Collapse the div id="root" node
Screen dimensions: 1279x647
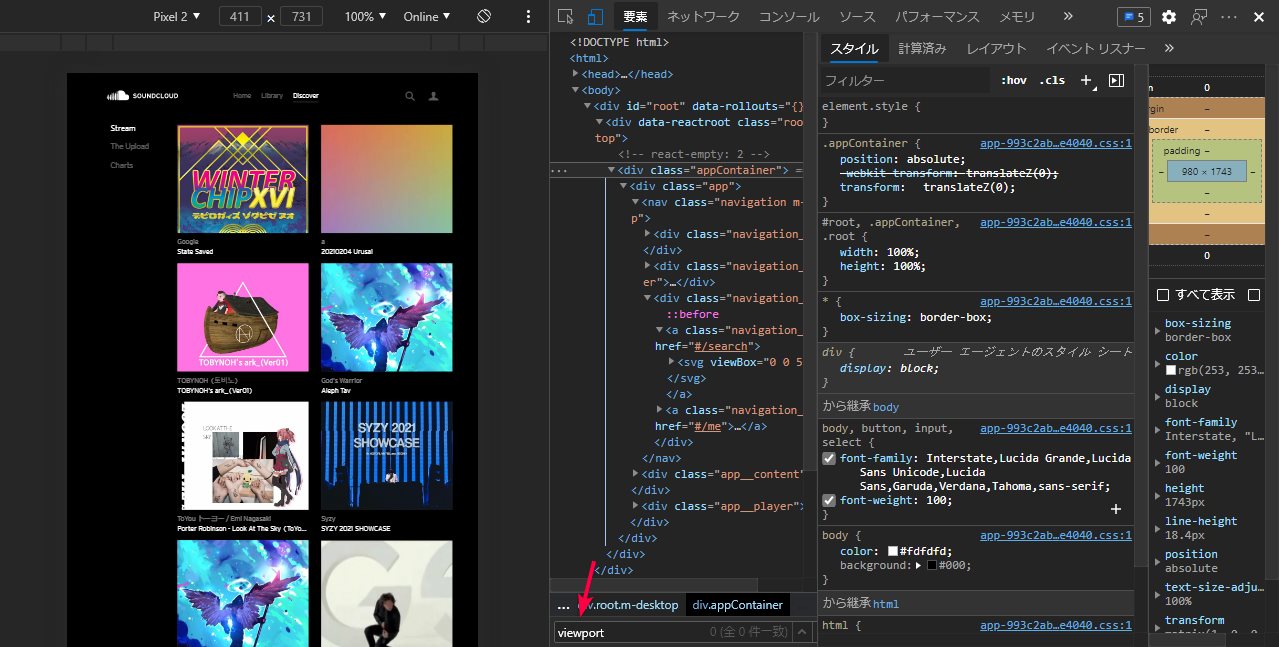pos(587,106)
